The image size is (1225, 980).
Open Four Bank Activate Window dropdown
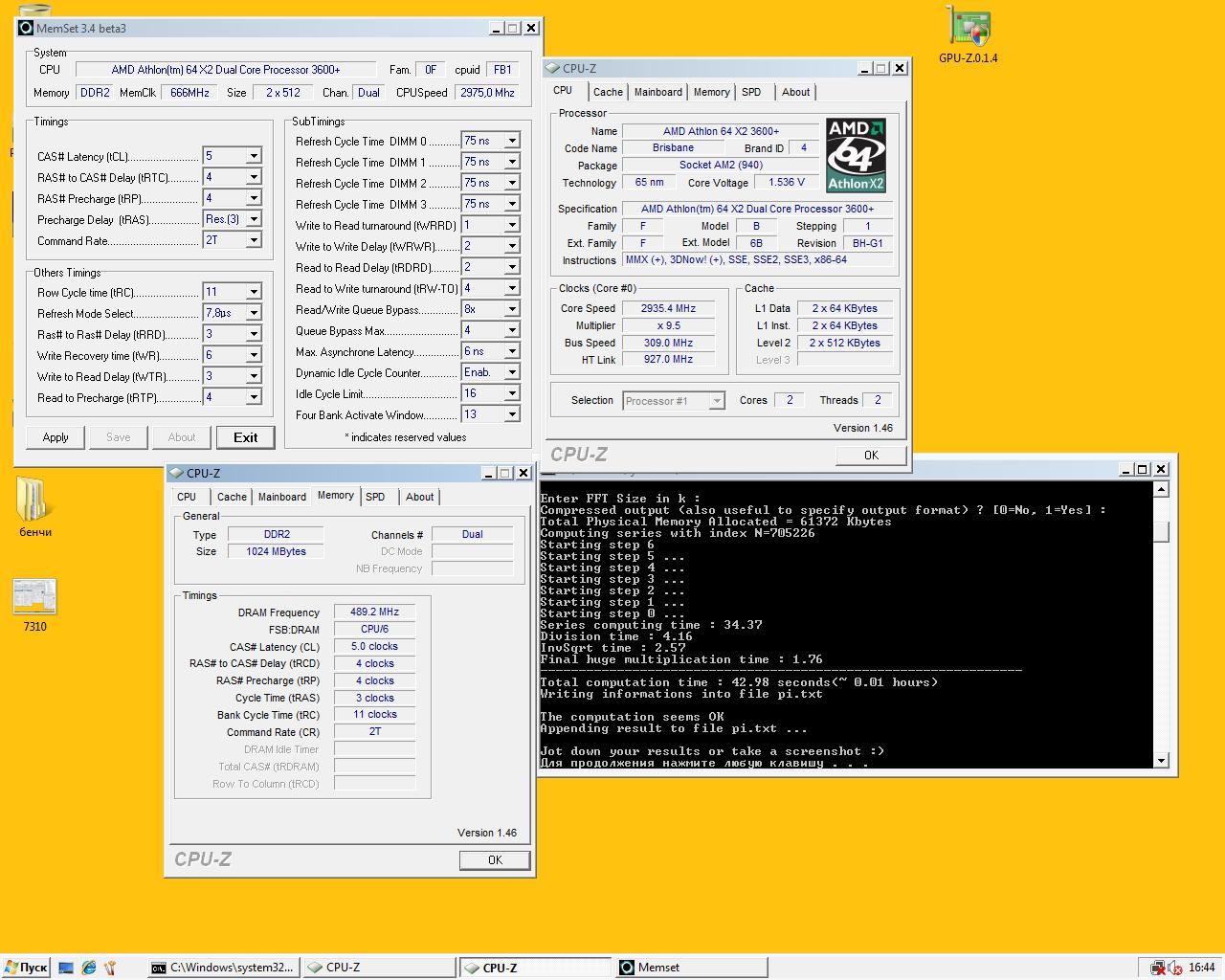click(512, 414)
